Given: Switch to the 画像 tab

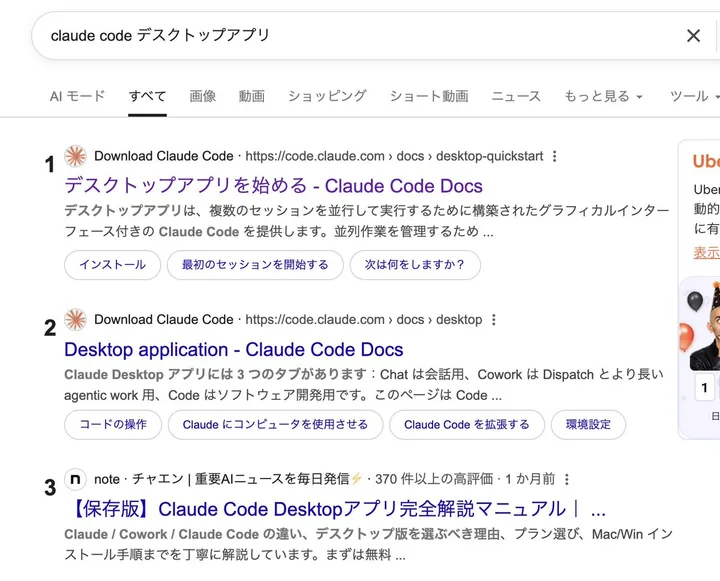Looking at the screenshot, I should point(202,96).
